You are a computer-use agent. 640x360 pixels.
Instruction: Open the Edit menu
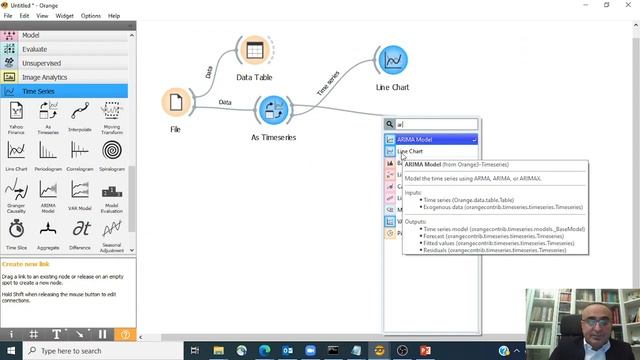pyautogui.click(x=24, y=16)
